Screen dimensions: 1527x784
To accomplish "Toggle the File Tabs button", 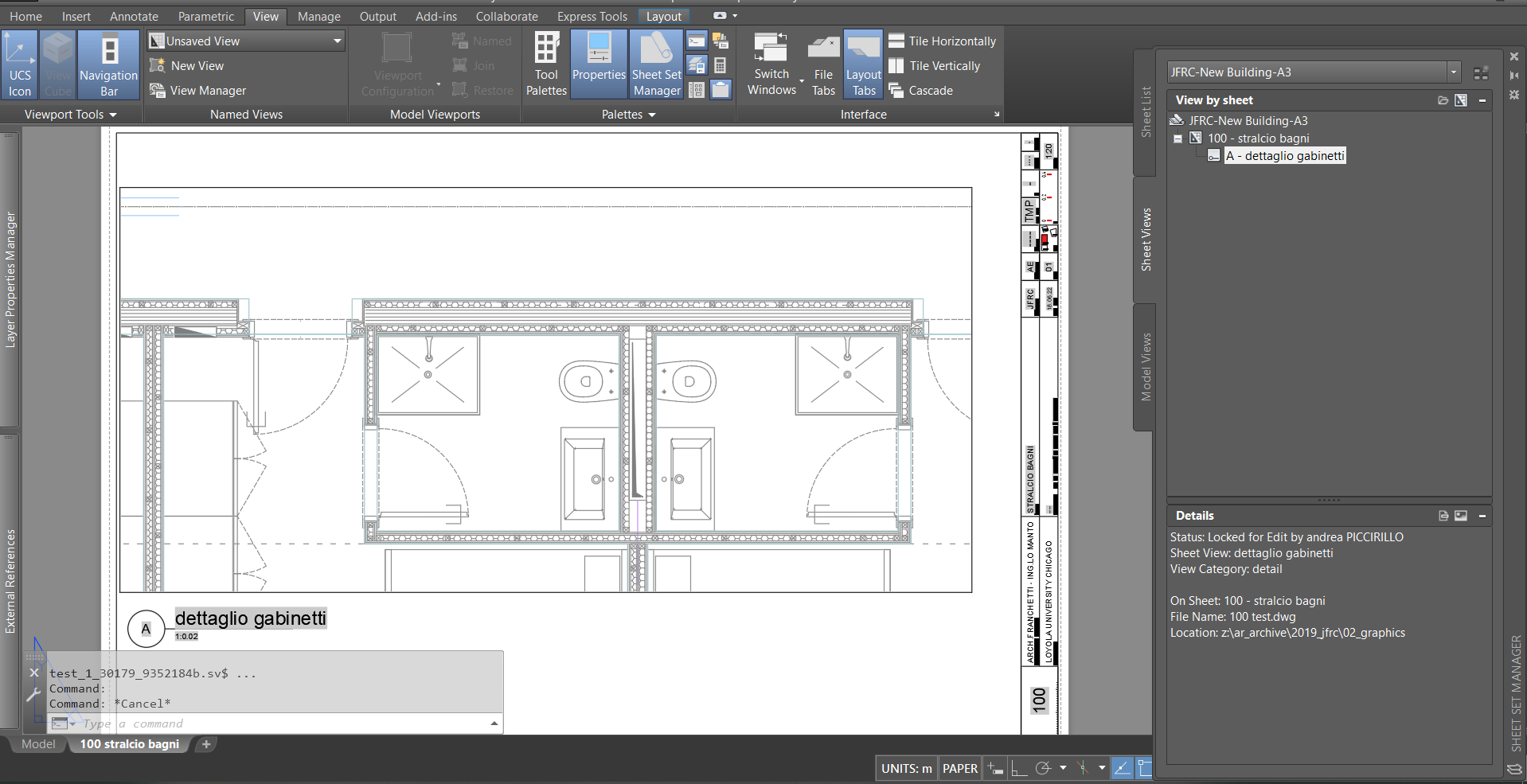I will 823,65.
